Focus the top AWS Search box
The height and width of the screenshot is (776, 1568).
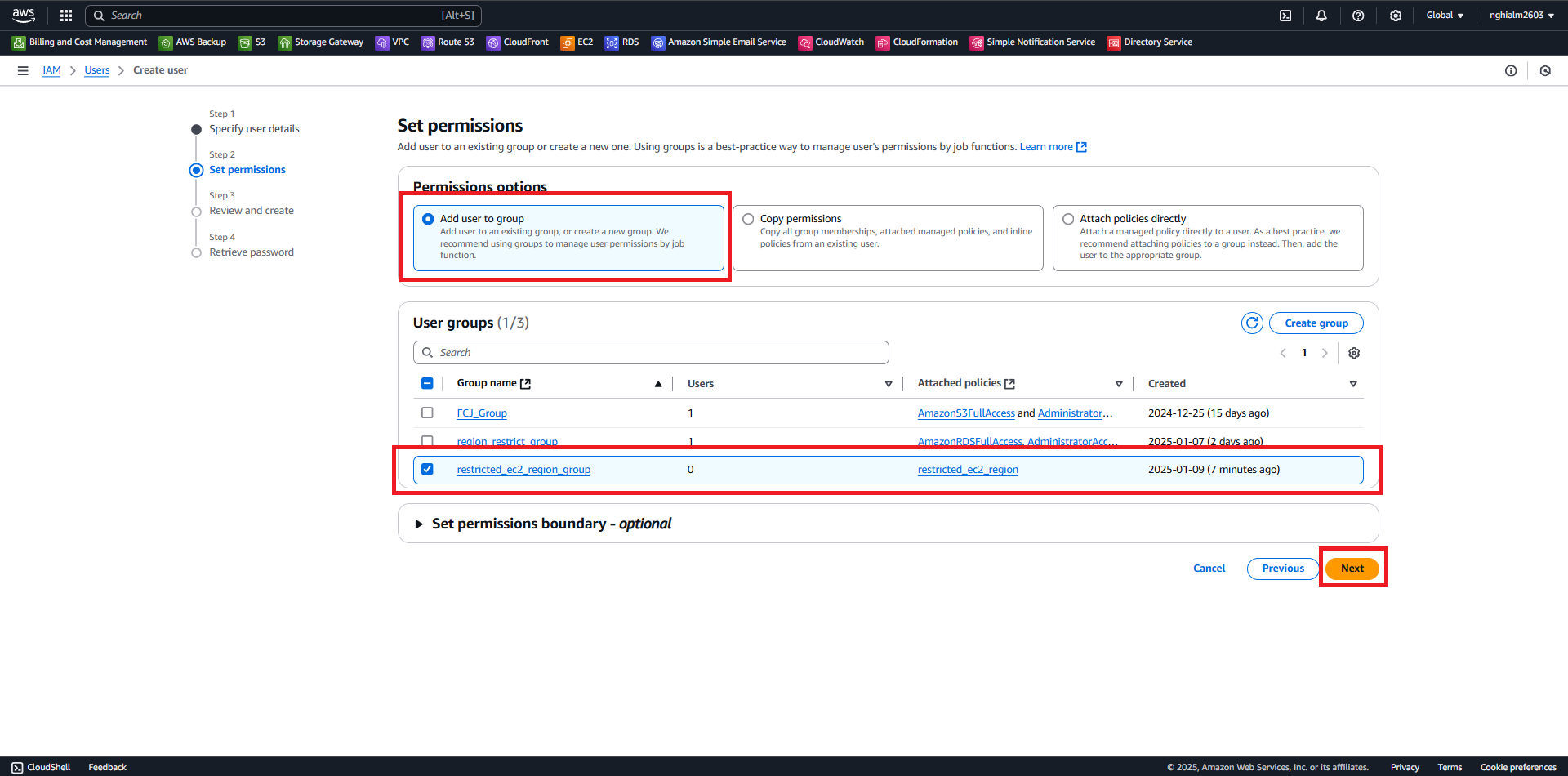pos(283,16)
